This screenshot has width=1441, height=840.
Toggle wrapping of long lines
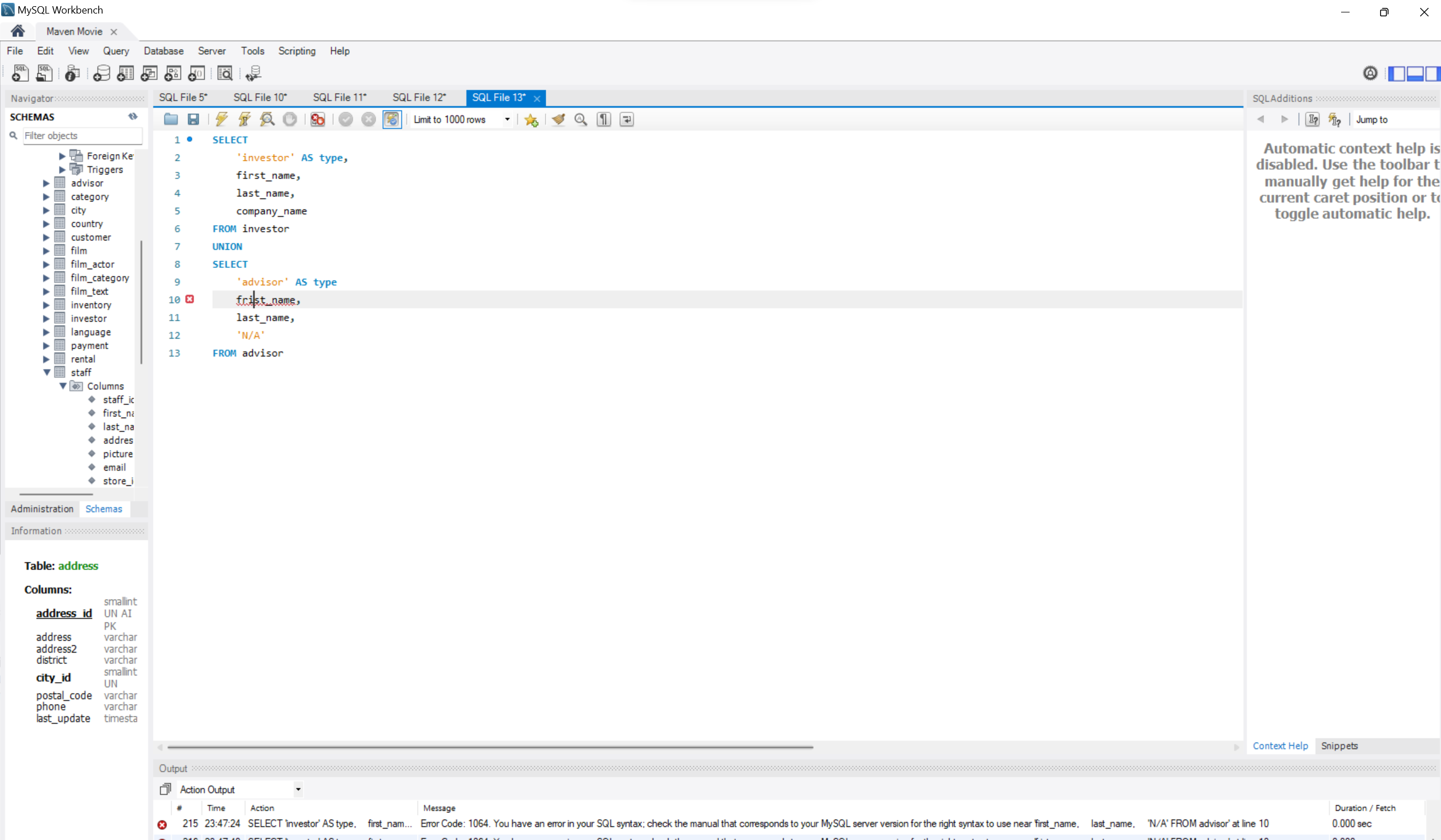coord(626,120)
